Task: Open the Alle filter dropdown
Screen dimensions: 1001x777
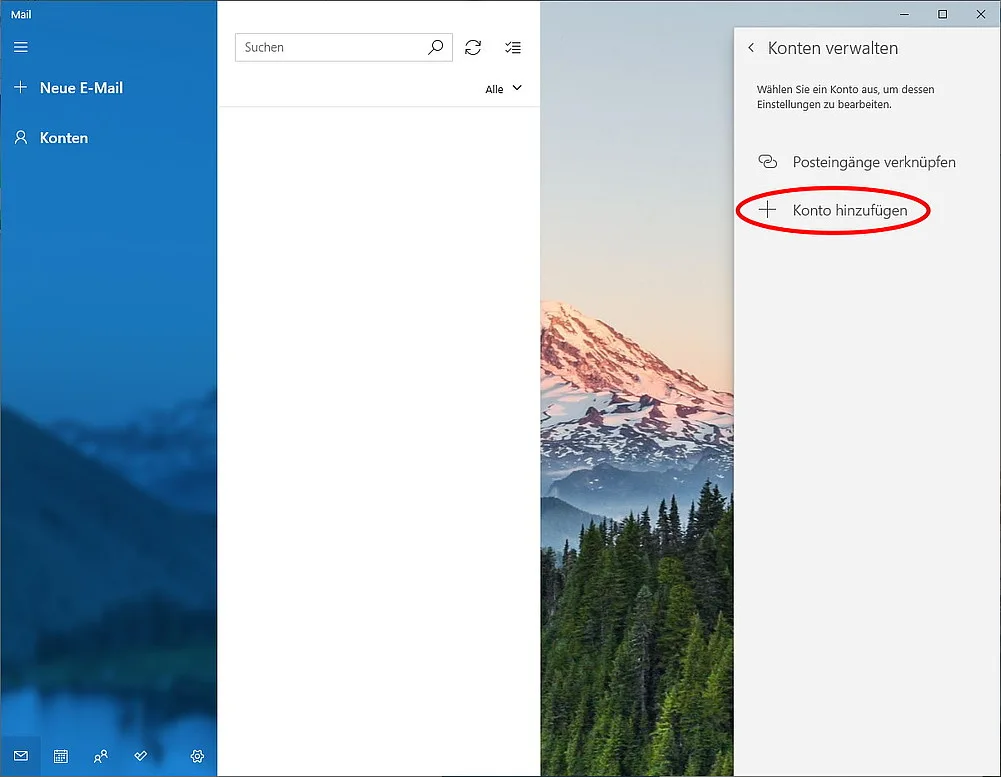Action: [x=503, y=89]
